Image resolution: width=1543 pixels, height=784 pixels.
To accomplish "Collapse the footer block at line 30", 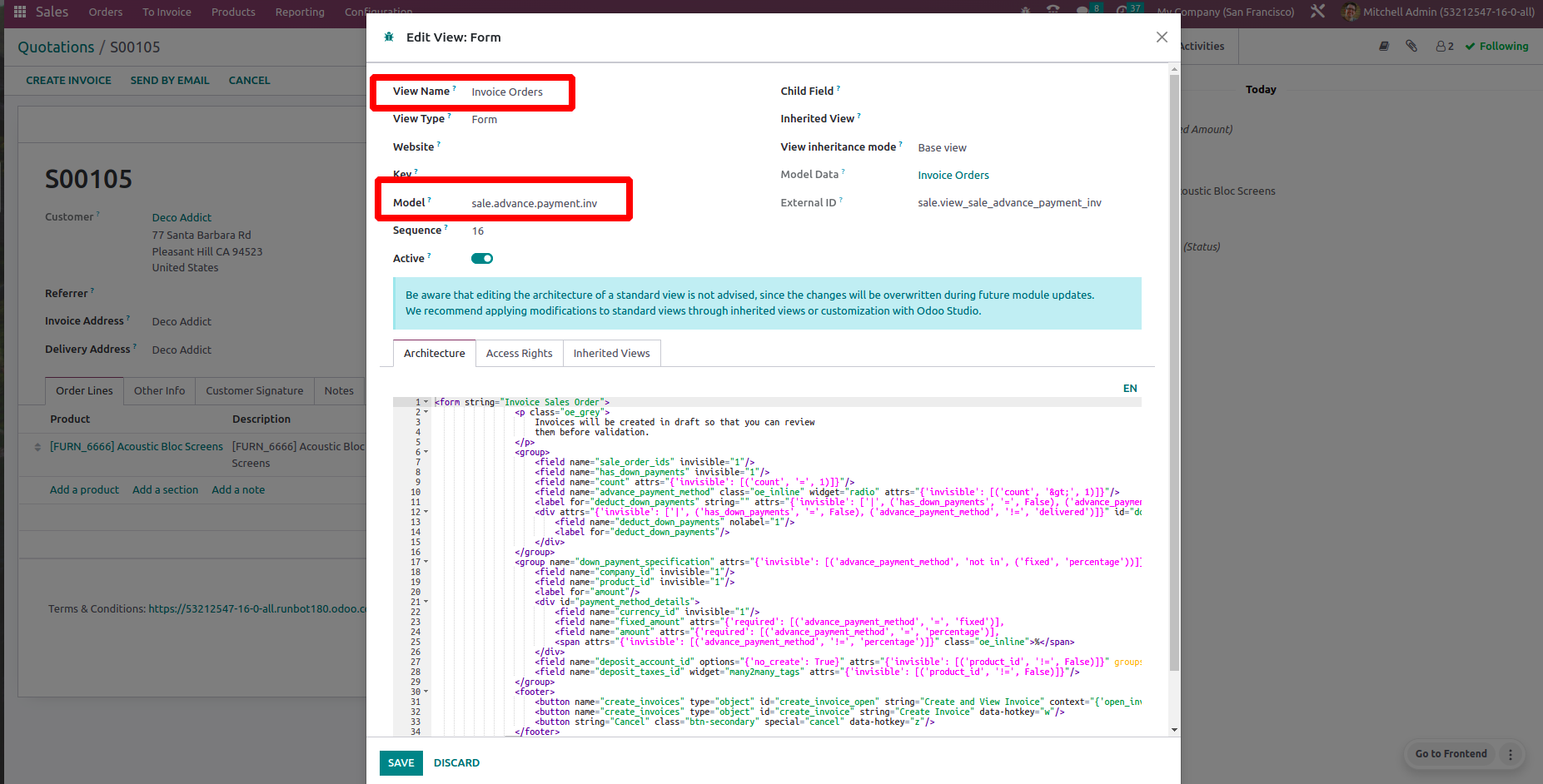I will pos(426,692).
